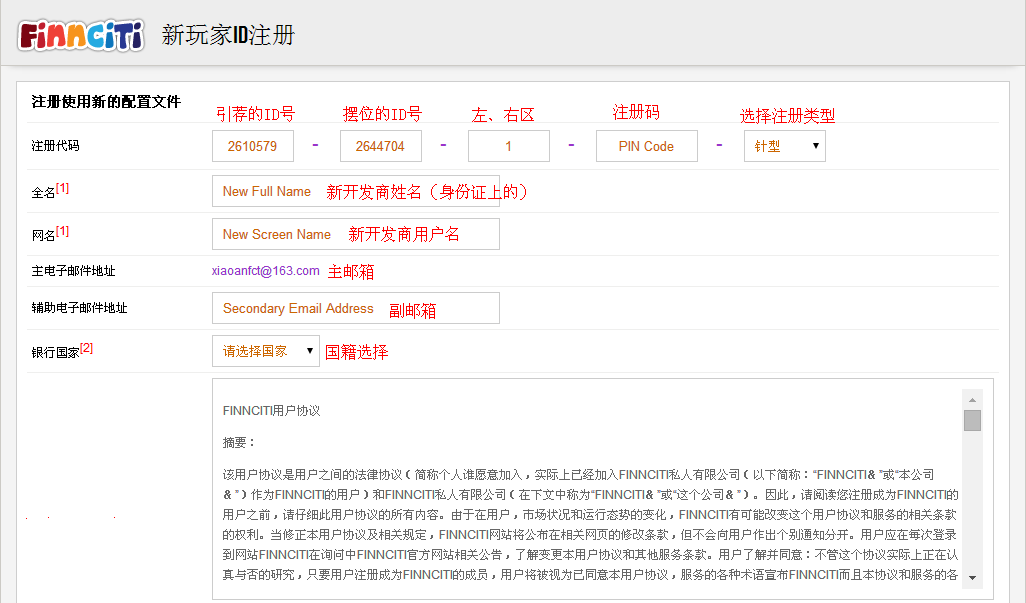Viewport: 1026px width, 603px height.
Task: Click the 新玩家ID注册 page title
Action: tap(228, 35)
